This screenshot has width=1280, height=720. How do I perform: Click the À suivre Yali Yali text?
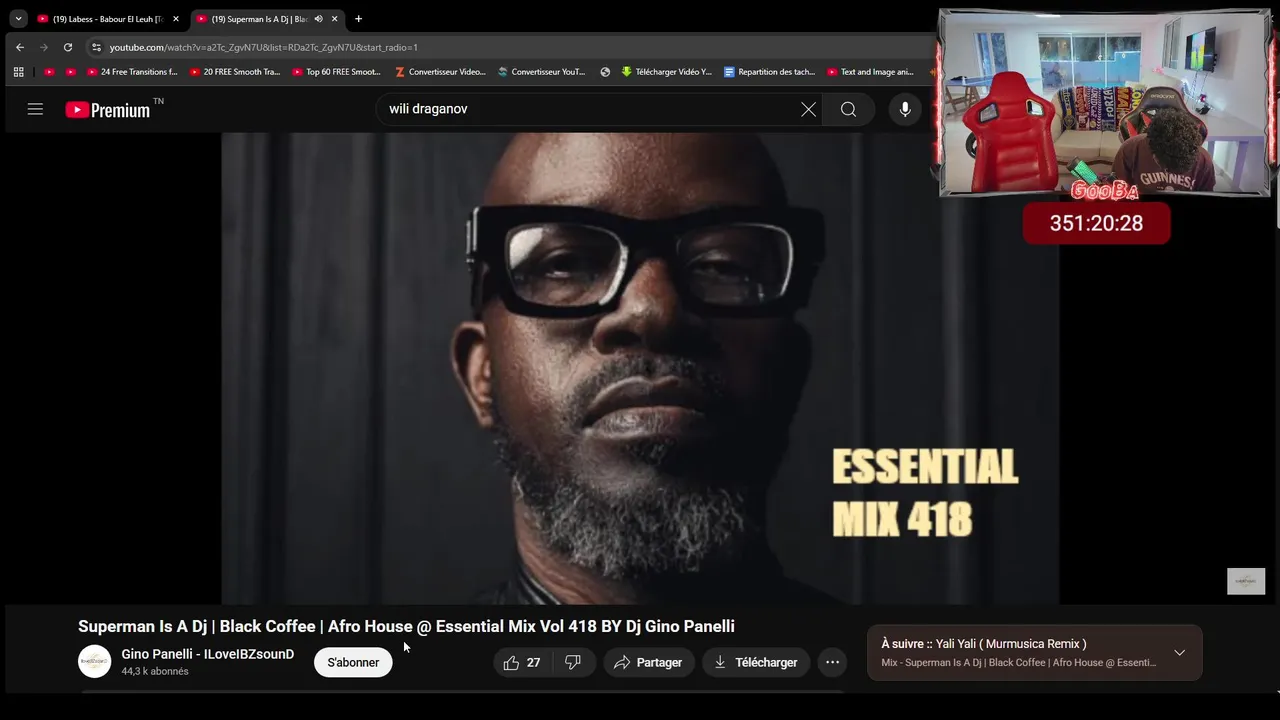(x=984, y=644)
